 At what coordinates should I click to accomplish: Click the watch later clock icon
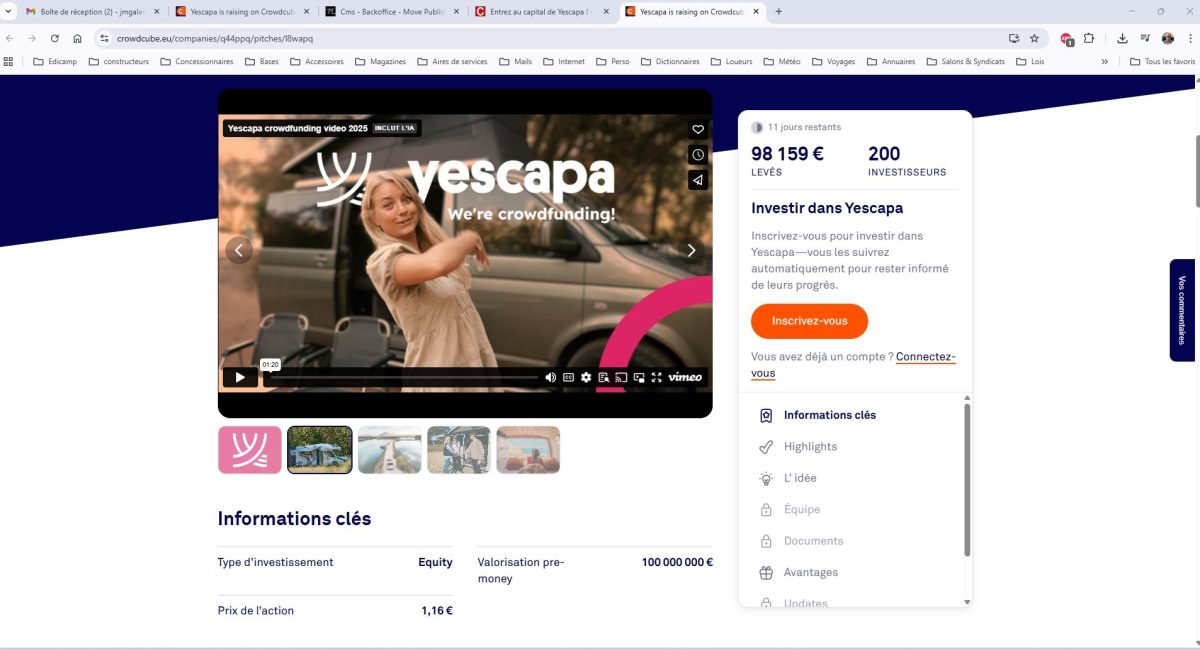click(x=698, y=155)
